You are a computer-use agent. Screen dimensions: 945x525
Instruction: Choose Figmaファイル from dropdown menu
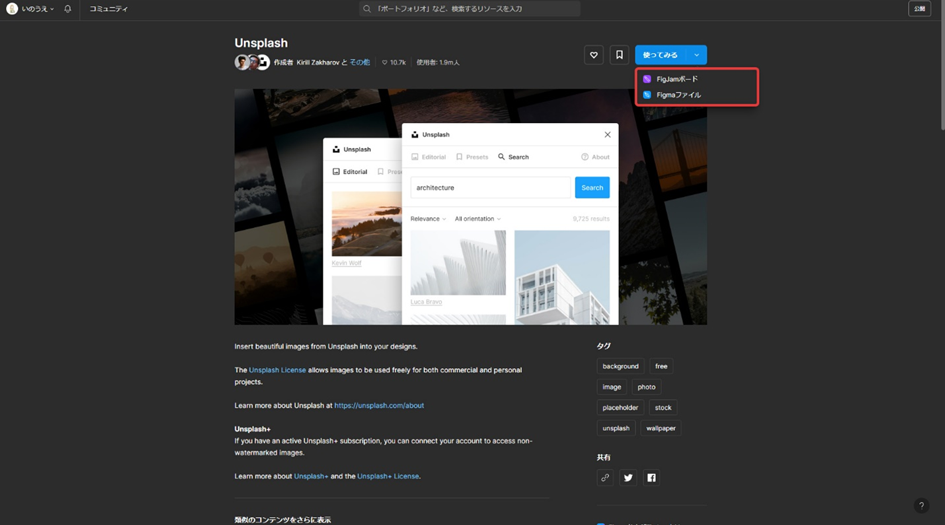point(697,95)
